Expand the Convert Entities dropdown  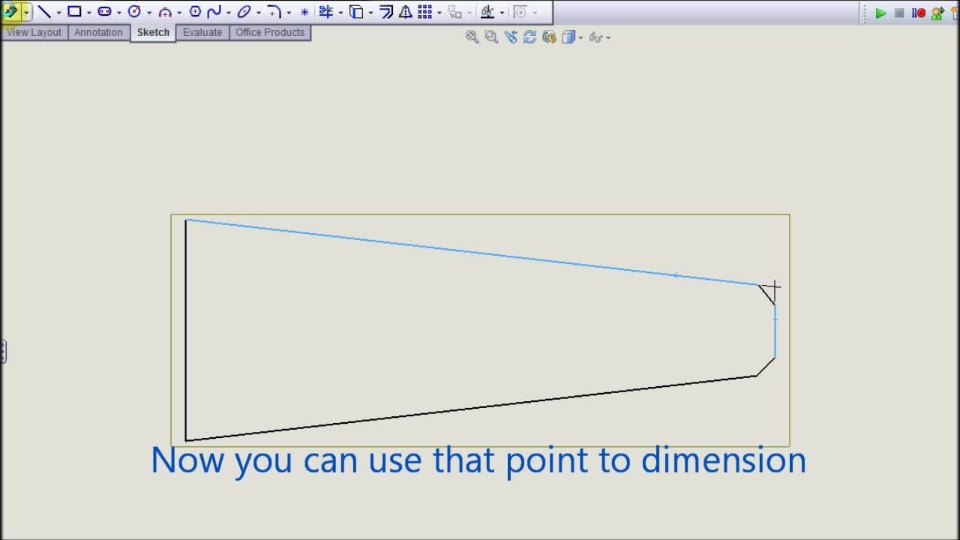coord(370,12)
